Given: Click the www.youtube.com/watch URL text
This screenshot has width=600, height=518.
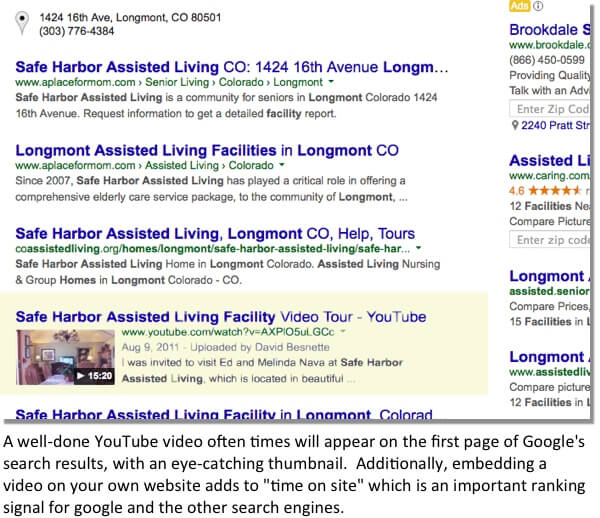Looking at the screenshot, I should [228, 332].
